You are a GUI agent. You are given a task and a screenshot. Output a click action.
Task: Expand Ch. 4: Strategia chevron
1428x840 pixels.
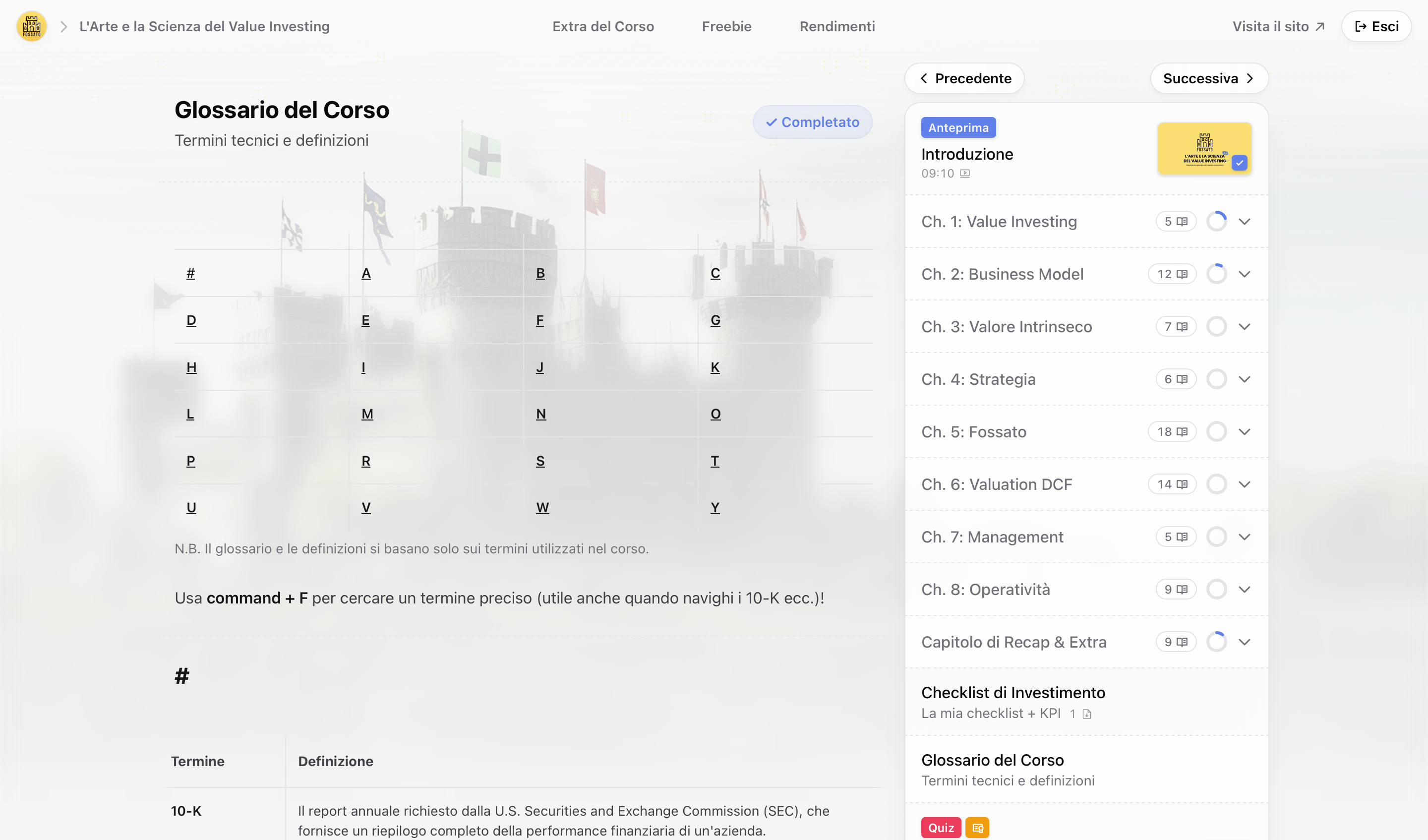coord(1245,379)
